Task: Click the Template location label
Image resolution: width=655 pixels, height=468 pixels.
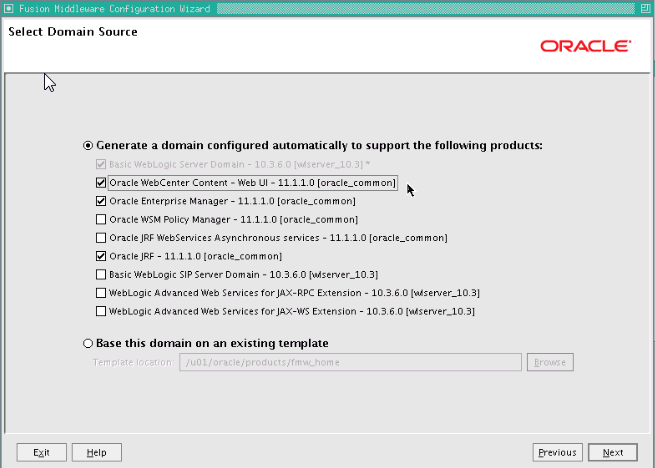Action: pyautogui.click(x=133, y=362)
